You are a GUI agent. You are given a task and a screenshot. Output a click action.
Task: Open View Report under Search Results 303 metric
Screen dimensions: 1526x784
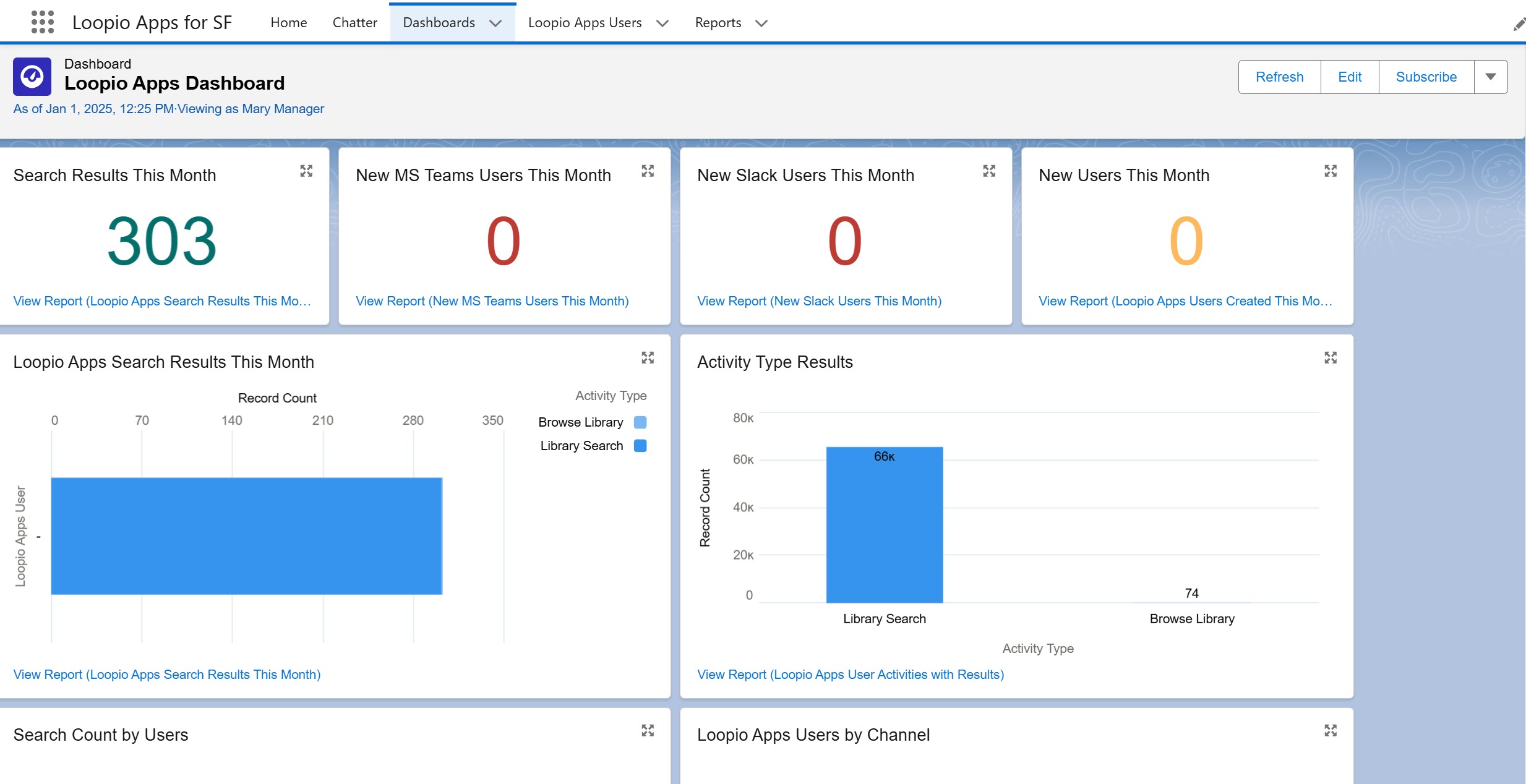pos(162,301)
